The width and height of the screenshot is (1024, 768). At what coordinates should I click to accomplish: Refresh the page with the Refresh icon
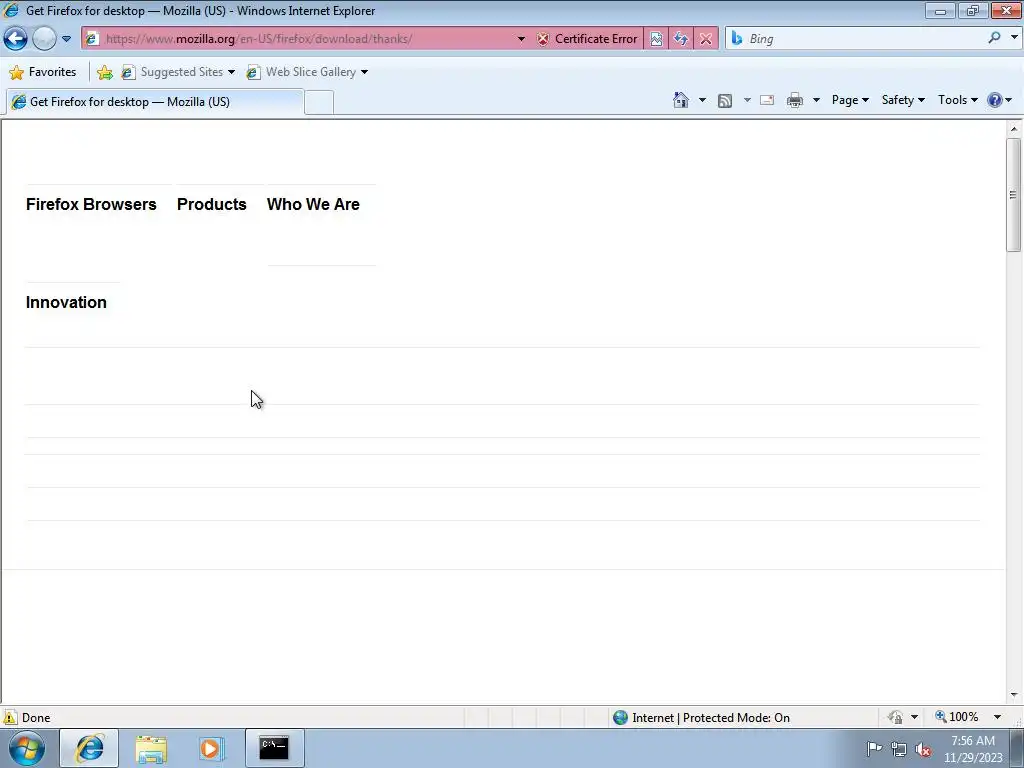click(681, 39)
